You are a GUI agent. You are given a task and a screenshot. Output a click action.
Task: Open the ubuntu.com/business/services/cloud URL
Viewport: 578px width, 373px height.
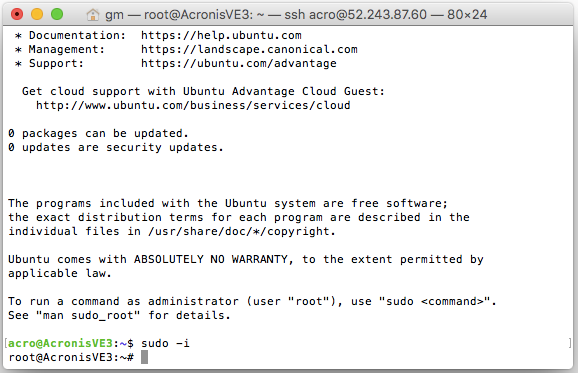coord(193,105)
